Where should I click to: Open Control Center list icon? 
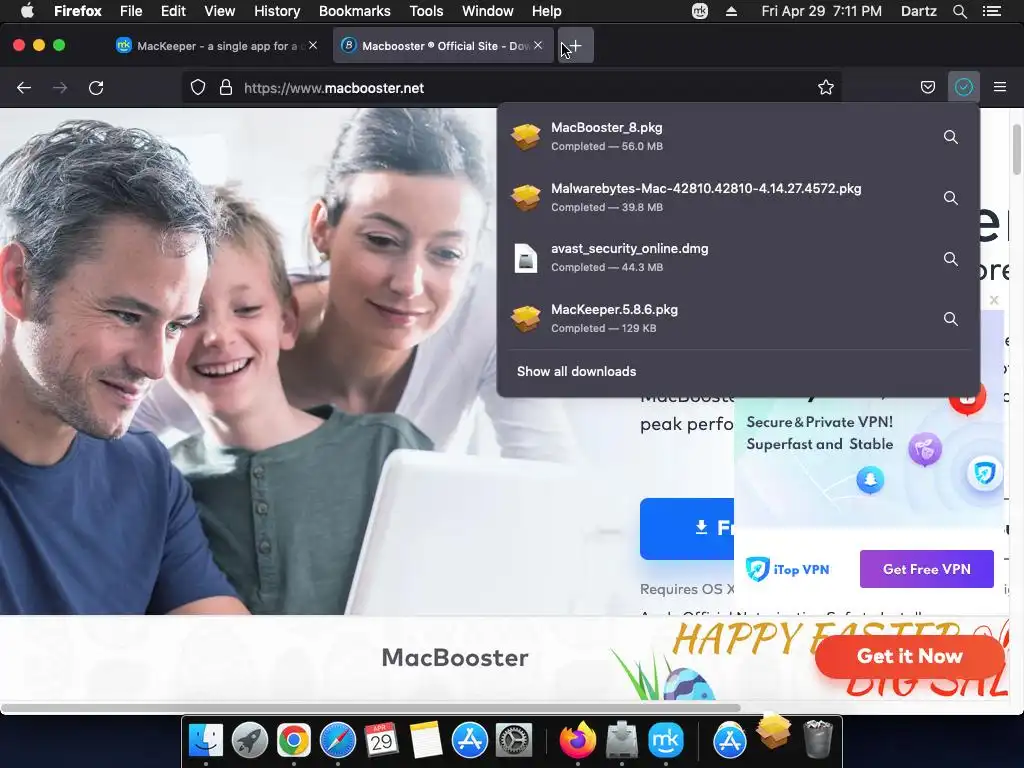click(992, 11)
